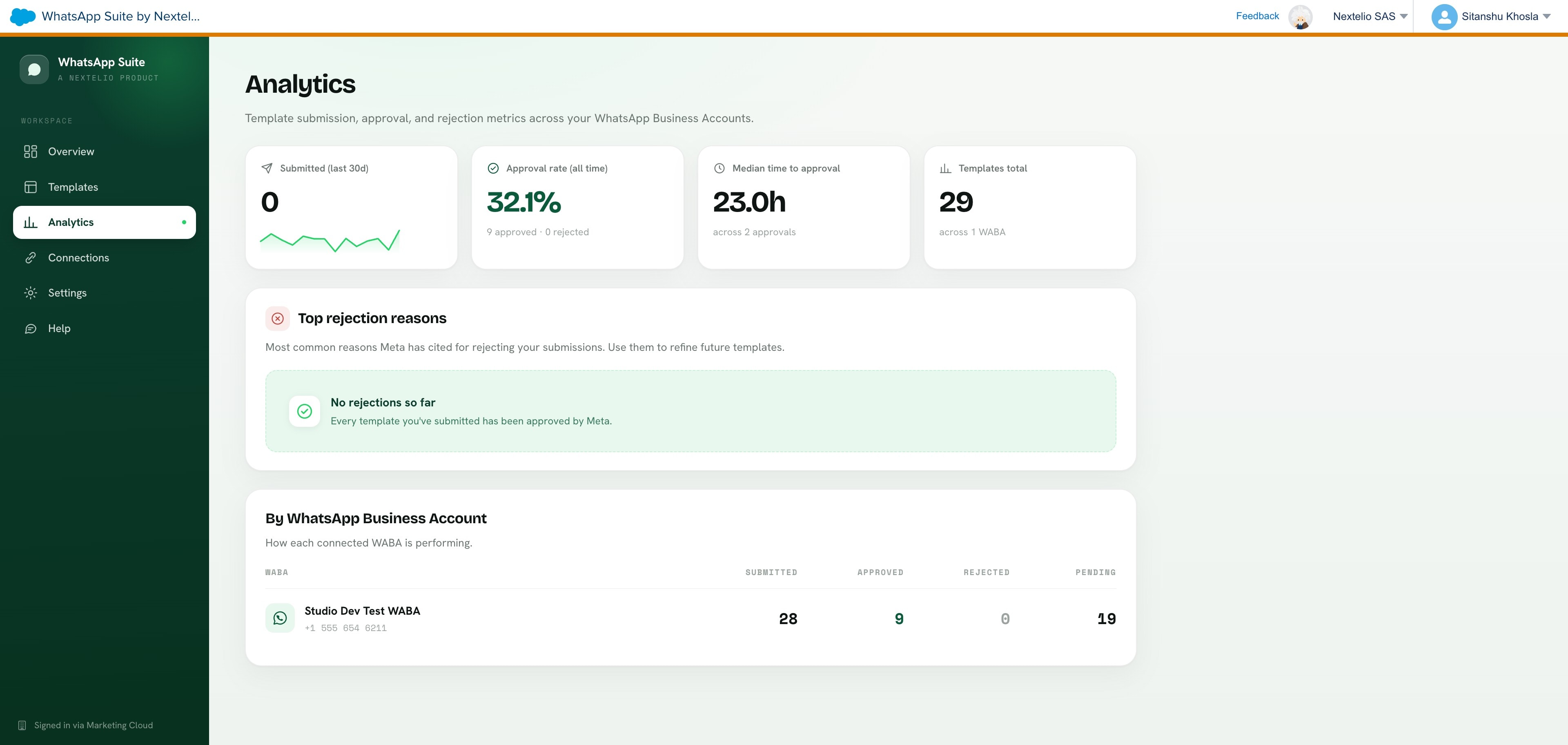Viewport: 1568px width, 745px height.
Task: Click the 23.0h median time value
Action: point(749,202)
